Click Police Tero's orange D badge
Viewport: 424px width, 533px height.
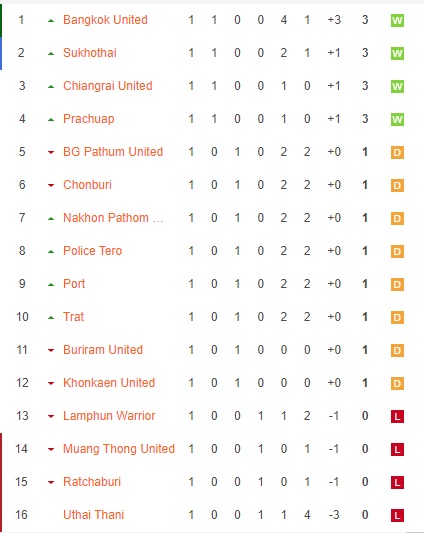[397, 252]
